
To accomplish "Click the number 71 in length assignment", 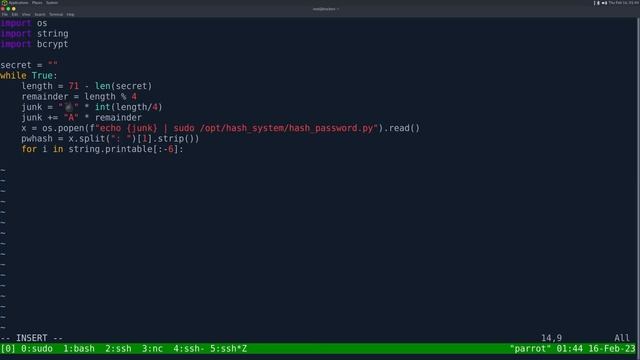I will (73, 86).
